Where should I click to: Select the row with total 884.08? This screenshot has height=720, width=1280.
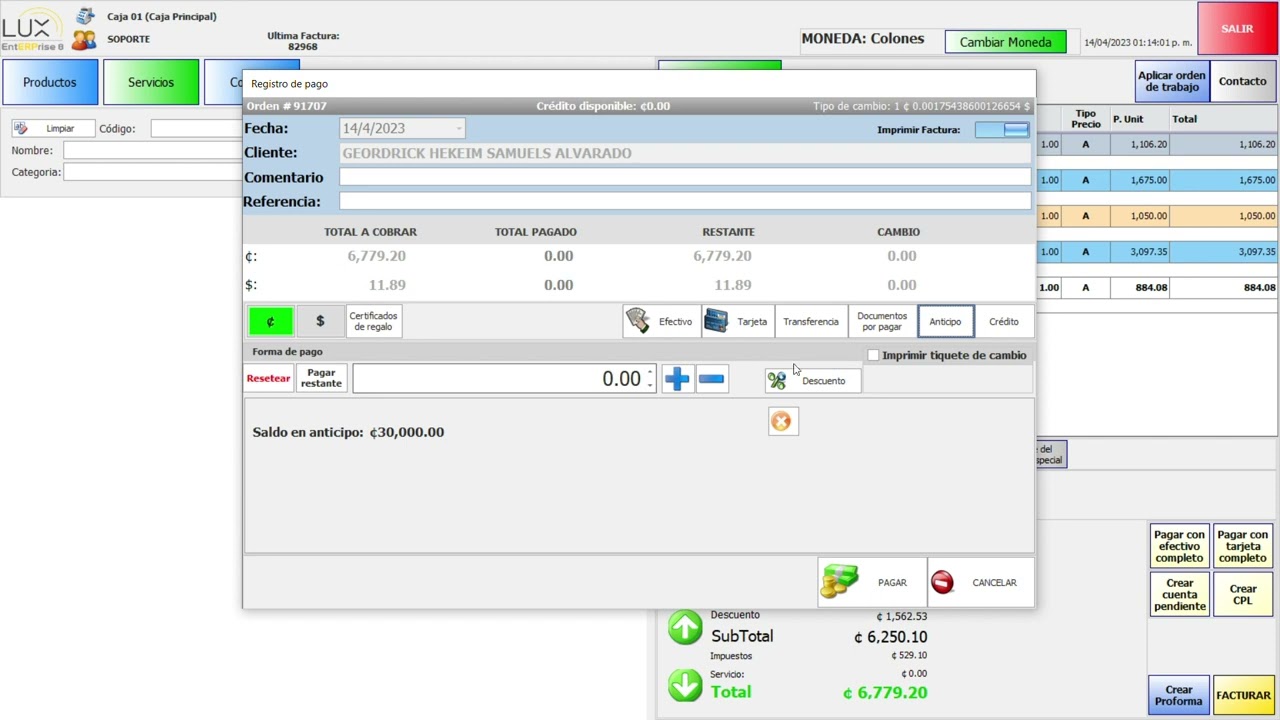1158,287
